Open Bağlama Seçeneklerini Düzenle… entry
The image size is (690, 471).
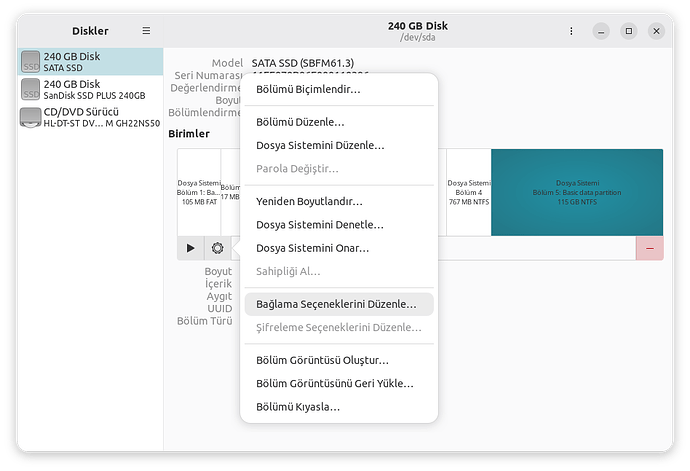click(x=336, y=303)
